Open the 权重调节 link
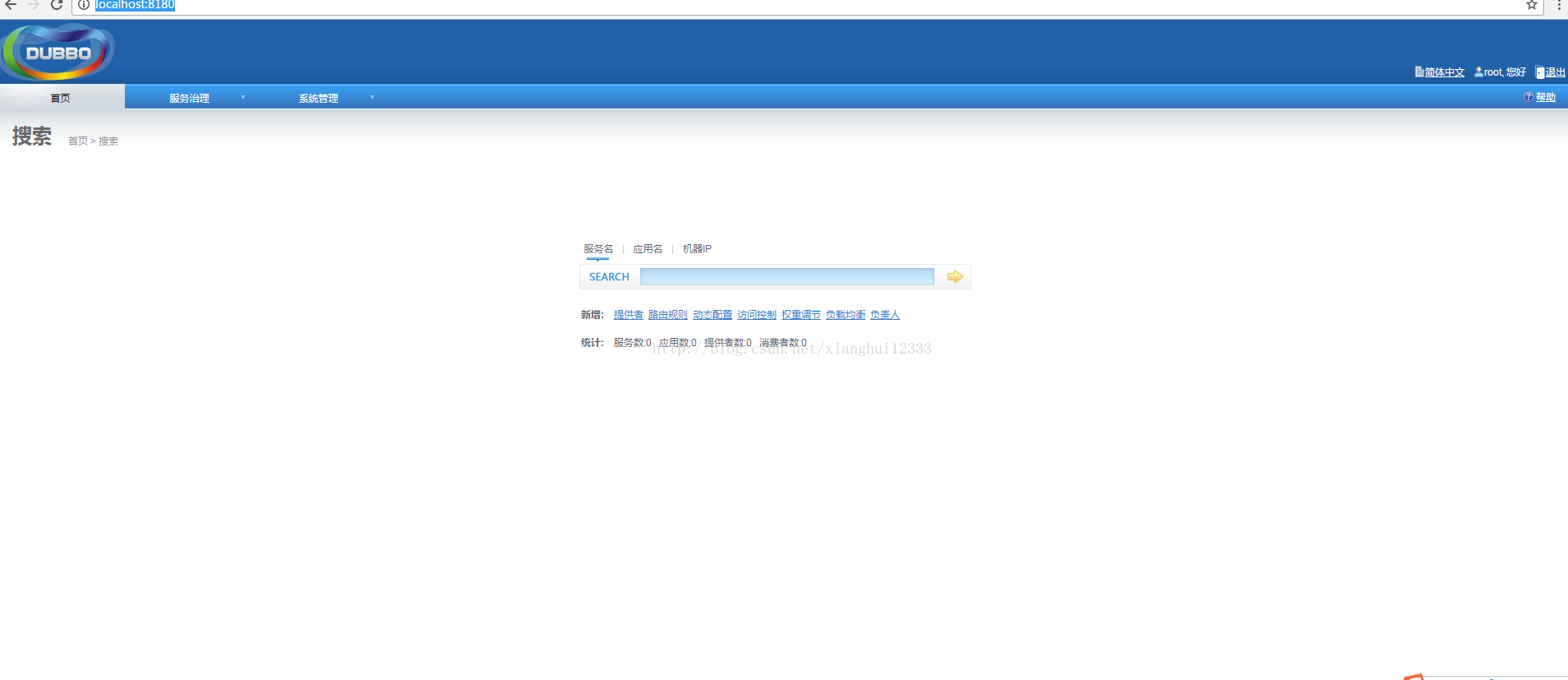 pos(800,315)
